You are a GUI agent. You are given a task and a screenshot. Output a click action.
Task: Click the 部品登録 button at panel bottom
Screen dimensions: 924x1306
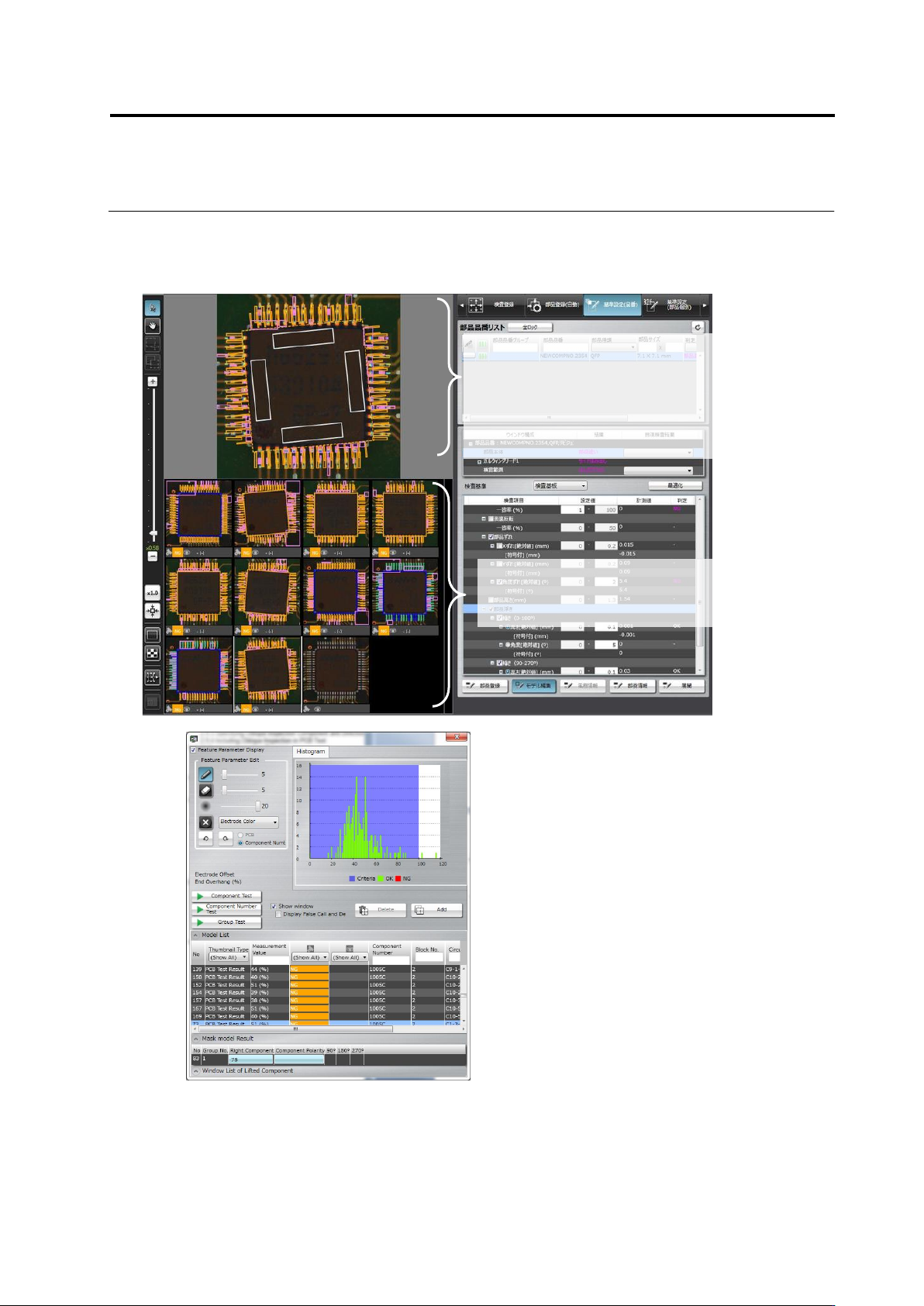[484, 686]
